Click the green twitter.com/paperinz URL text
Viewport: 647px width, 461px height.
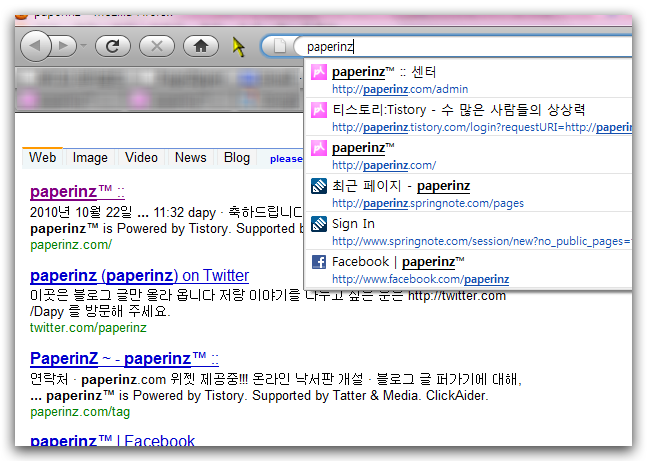(x=88, y=328)
